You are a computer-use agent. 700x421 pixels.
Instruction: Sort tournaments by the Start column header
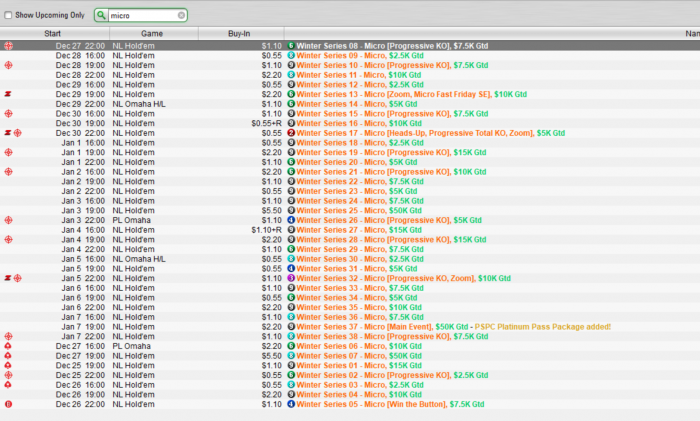(x=52, y=33)
